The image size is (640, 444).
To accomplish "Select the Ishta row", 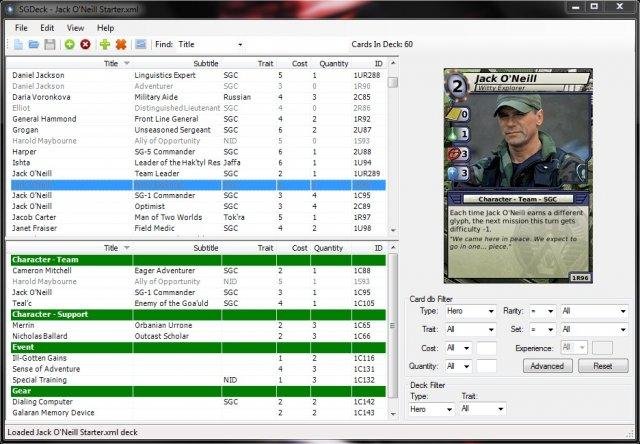I will (198, 162).
